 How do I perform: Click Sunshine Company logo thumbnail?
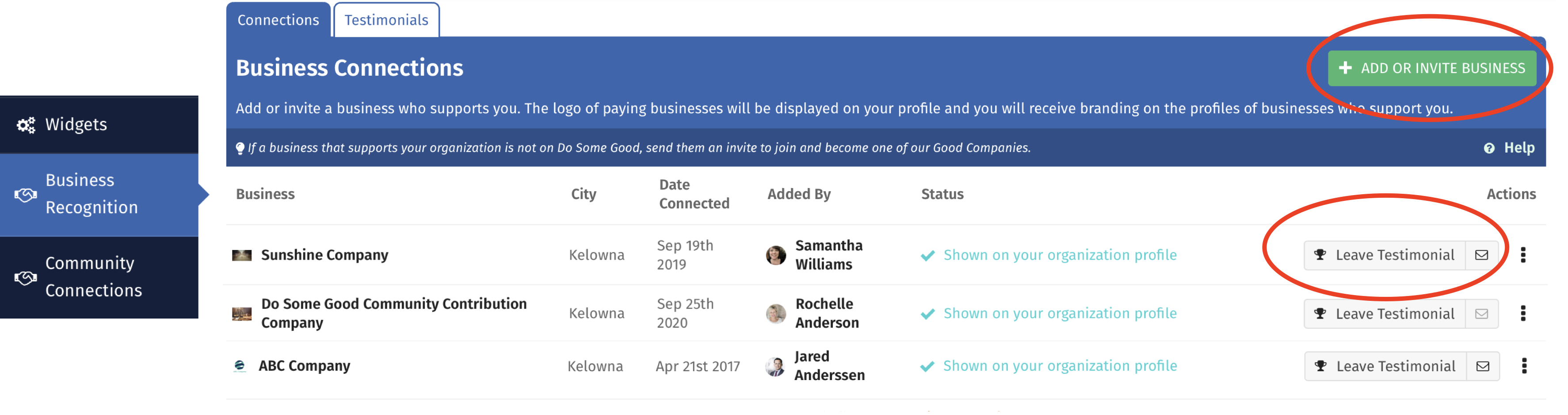242,255
